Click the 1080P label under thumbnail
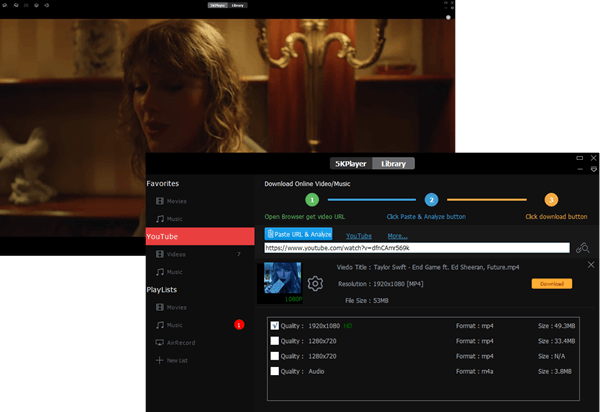The width and height of the screenshot is (600, 412). pos(293,299)
